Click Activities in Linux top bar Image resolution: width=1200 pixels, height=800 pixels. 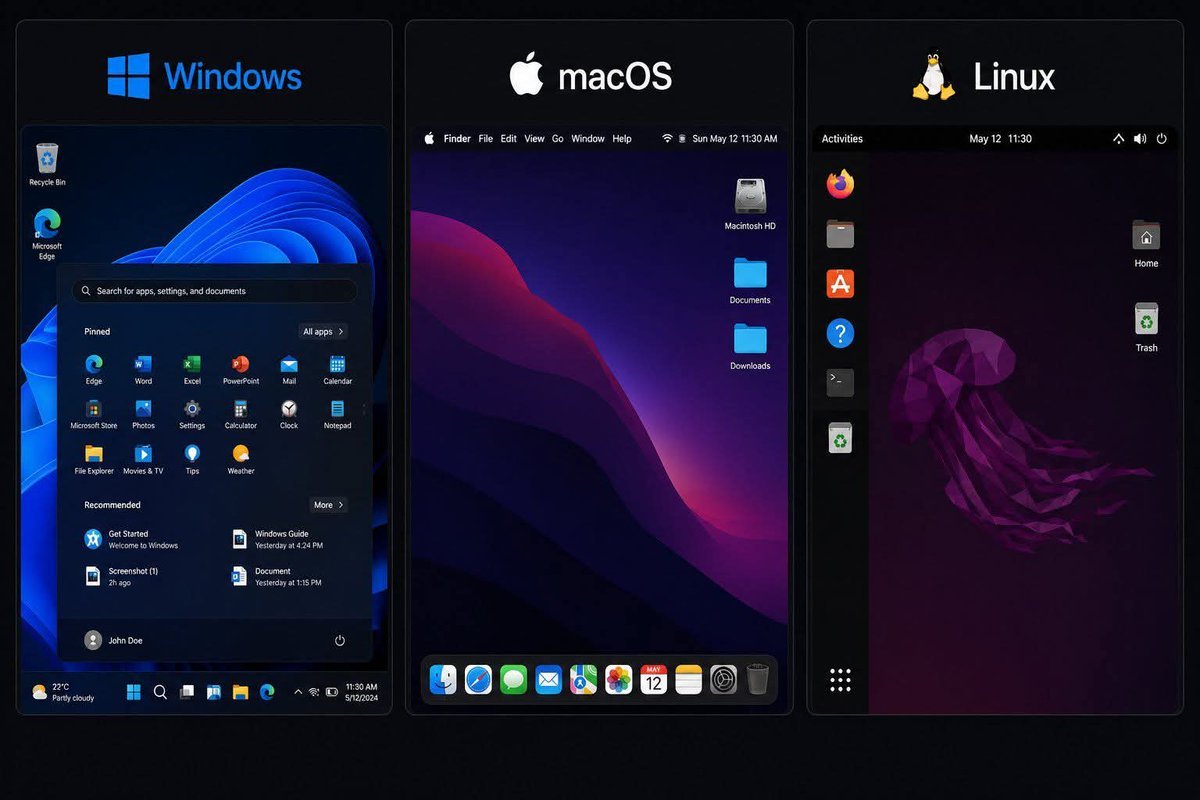click(x=842, y=139)
